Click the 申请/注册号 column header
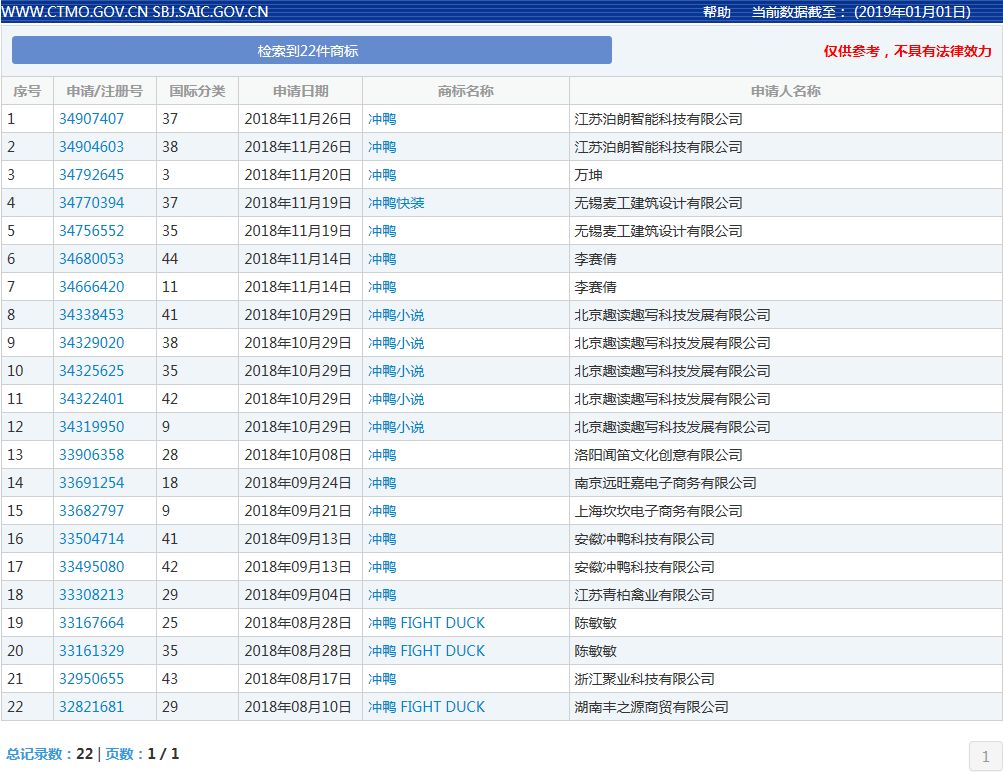Image resolution: width=1003 pixels, height=772 pixels. [105, 91]
